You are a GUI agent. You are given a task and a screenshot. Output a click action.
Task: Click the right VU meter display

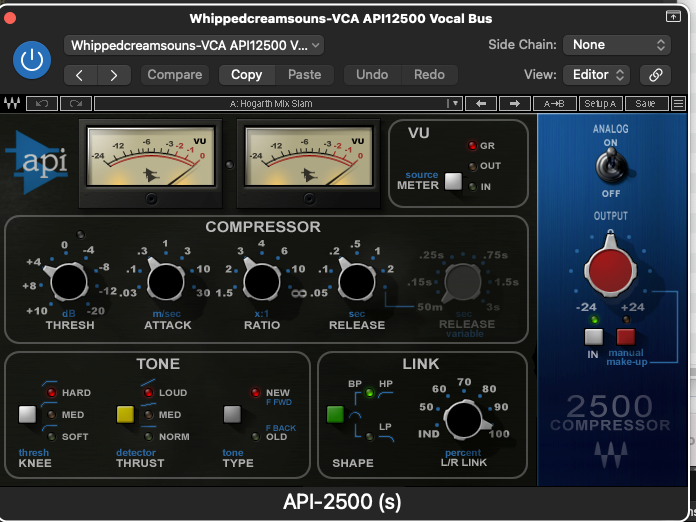[x=309, y=156]
